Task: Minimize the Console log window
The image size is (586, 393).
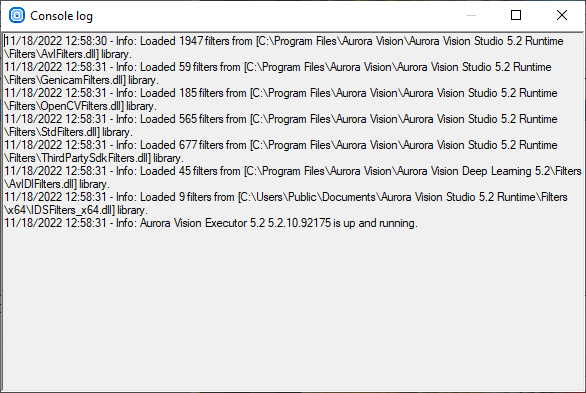Action: click(x=471, y=15)
